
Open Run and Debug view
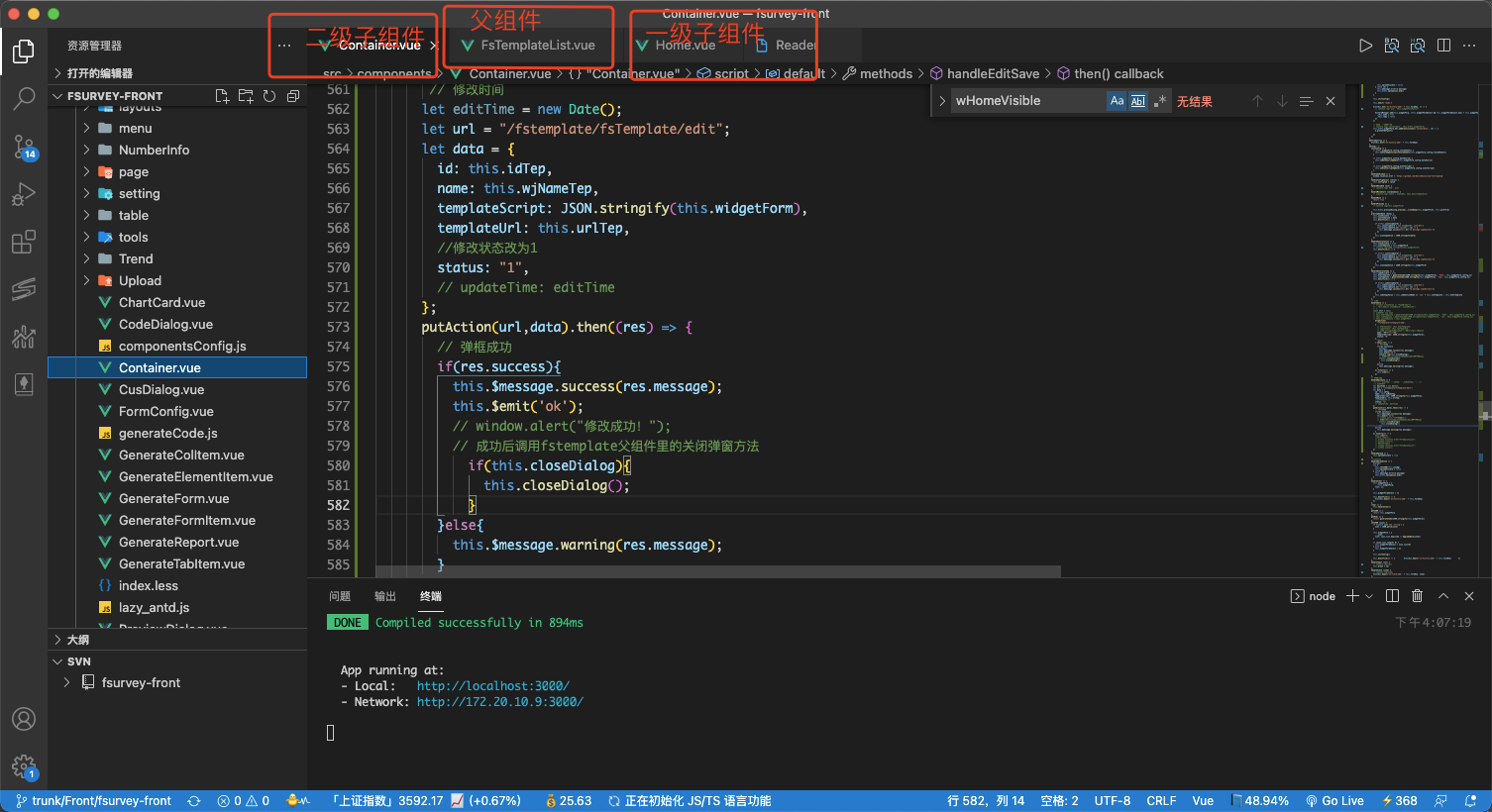[24, 194]
